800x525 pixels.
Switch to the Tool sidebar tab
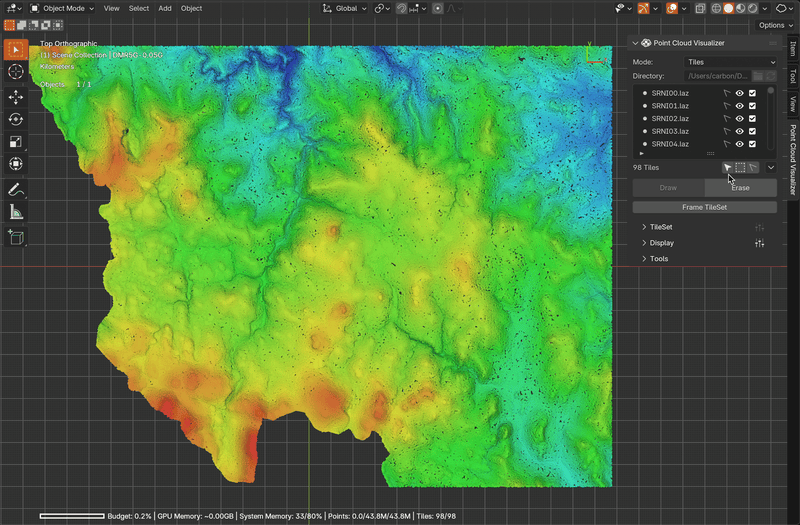793,76
